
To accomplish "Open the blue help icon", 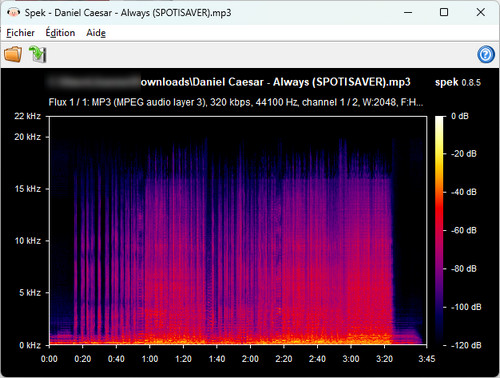I will [x=486, y=54].
